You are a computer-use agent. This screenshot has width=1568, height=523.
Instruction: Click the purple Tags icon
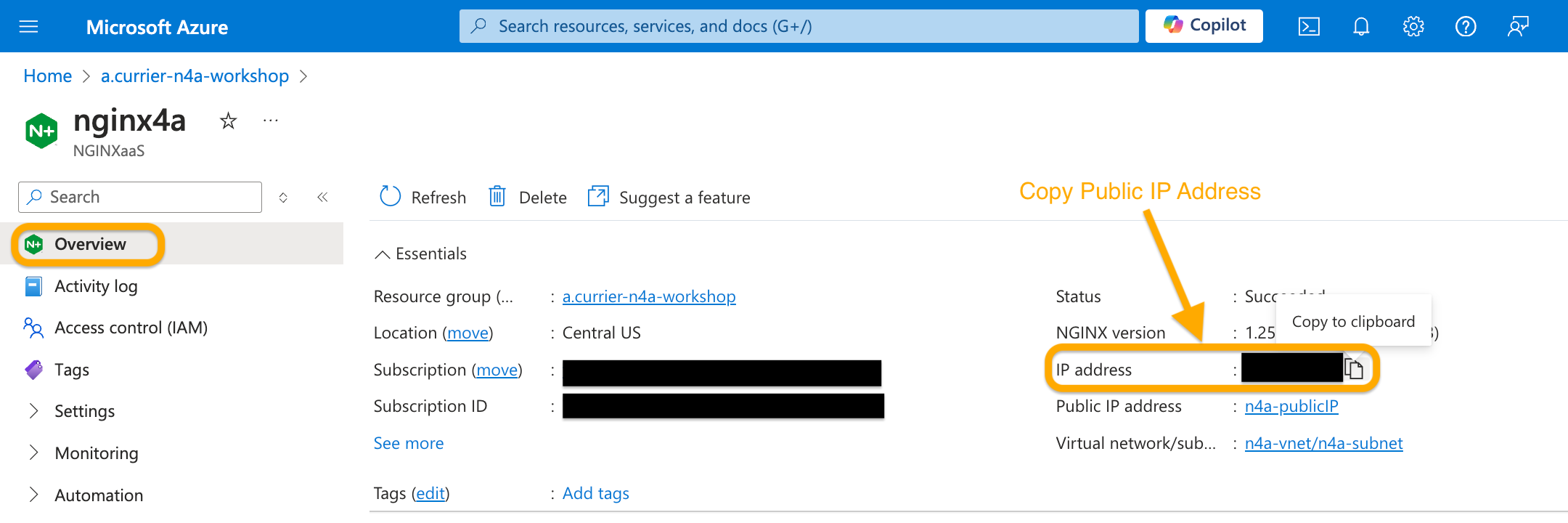[x=33, y=370]
